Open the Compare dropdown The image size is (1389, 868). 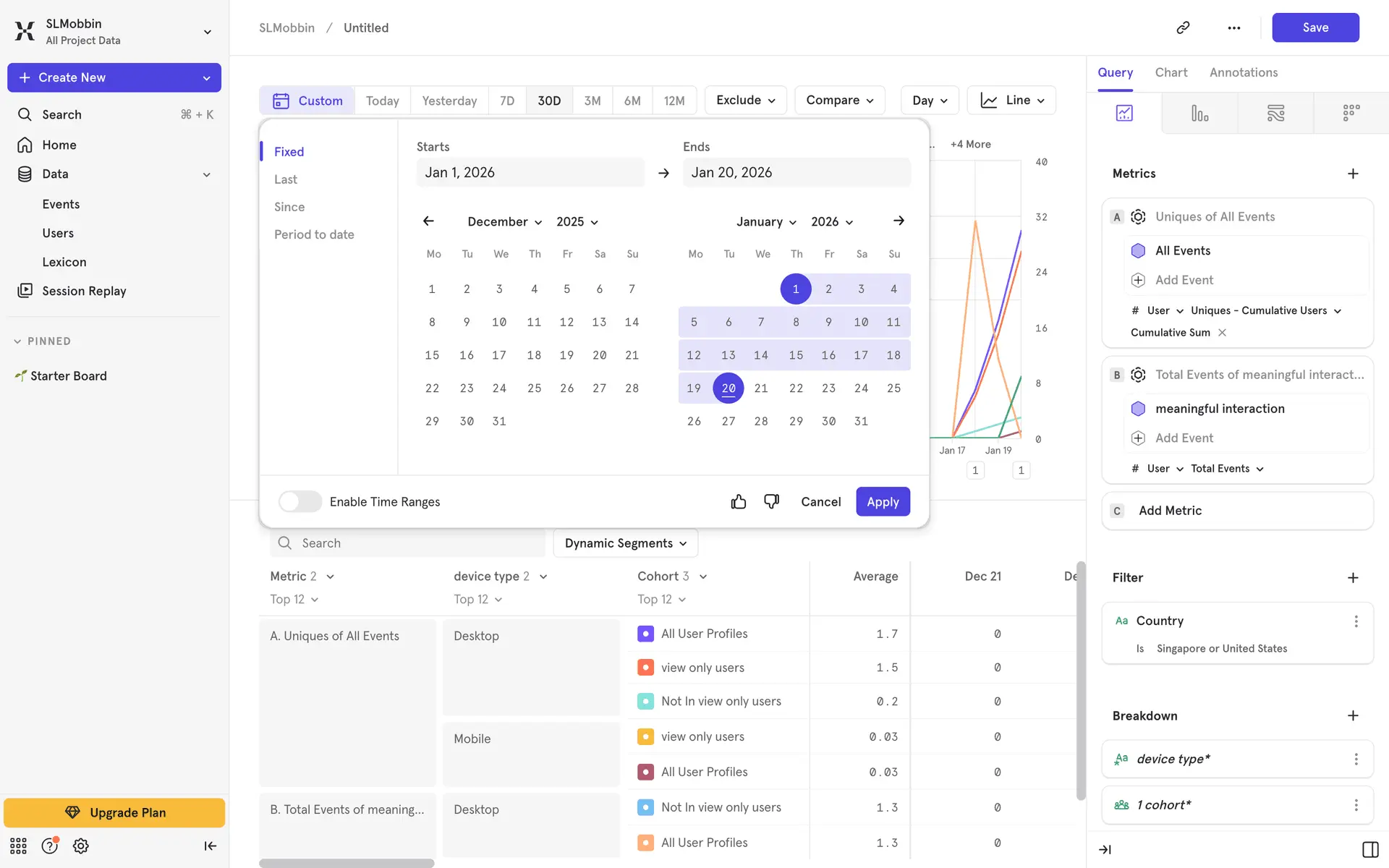[x=839, y=101]
